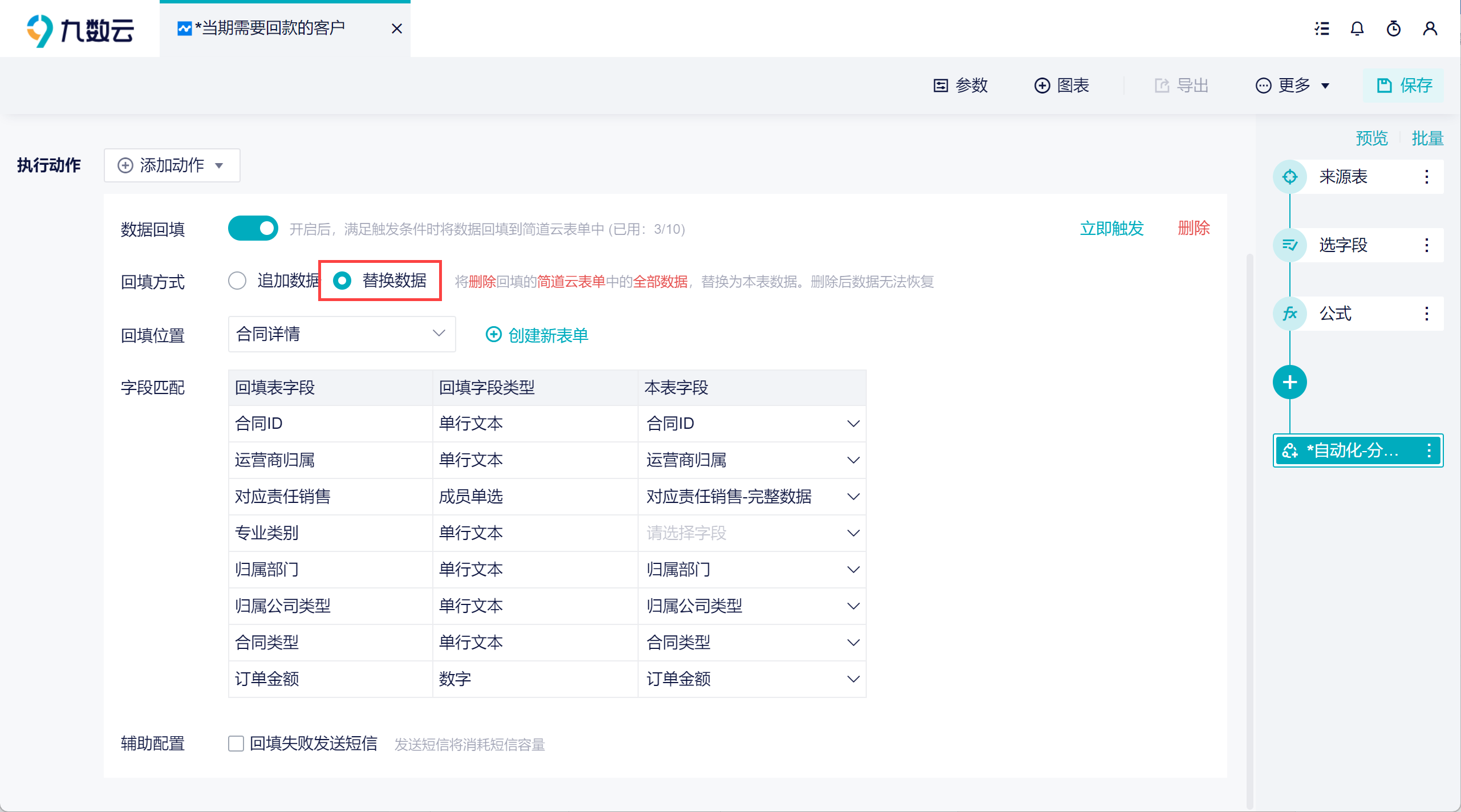Screen dimensions: 1461x812
Task: Select the 公式 fx step icon
Action: point(1290,314)
